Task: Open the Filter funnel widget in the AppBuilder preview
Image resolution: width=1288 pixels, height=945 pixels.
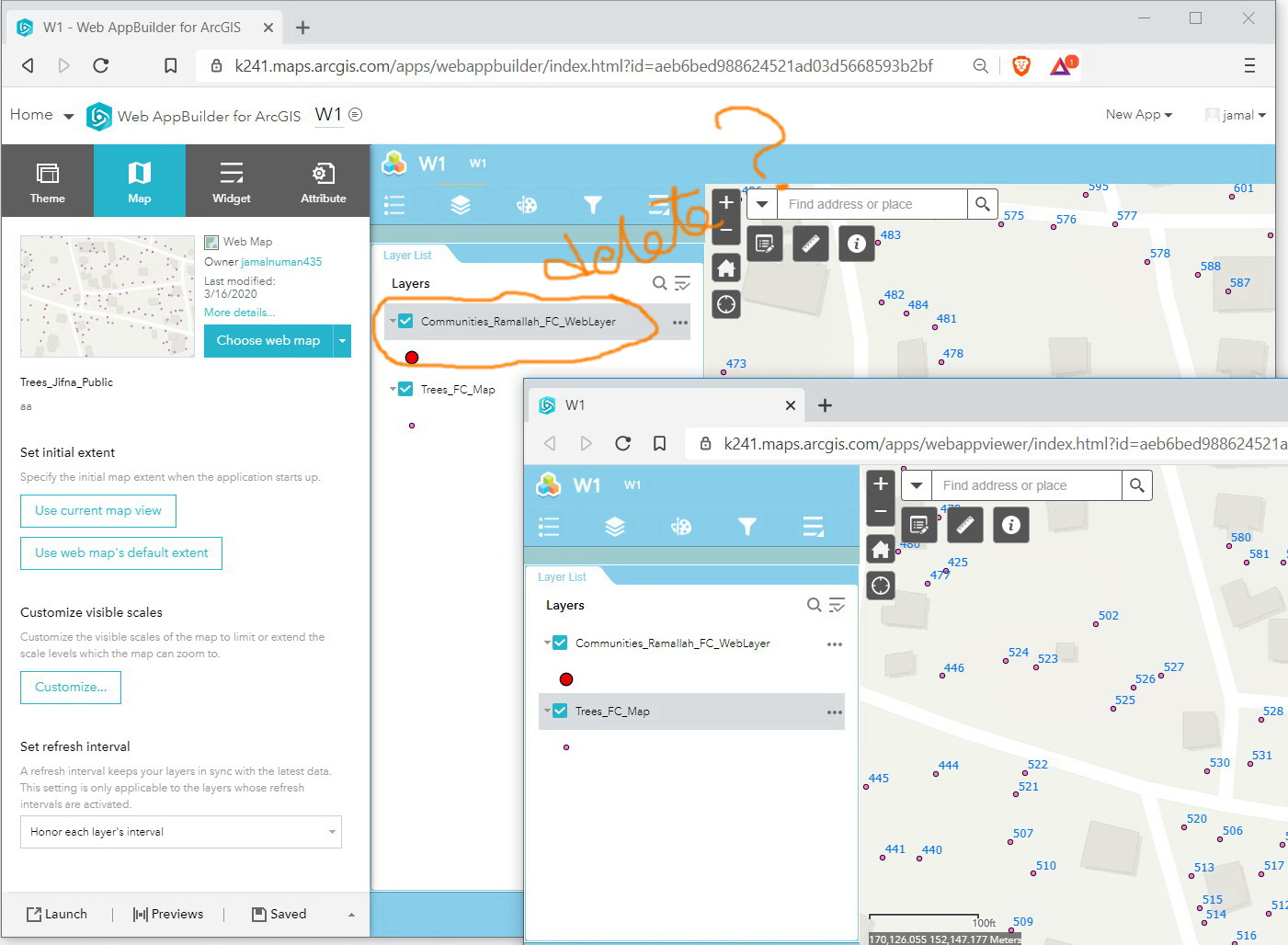Action: point(593,205)
